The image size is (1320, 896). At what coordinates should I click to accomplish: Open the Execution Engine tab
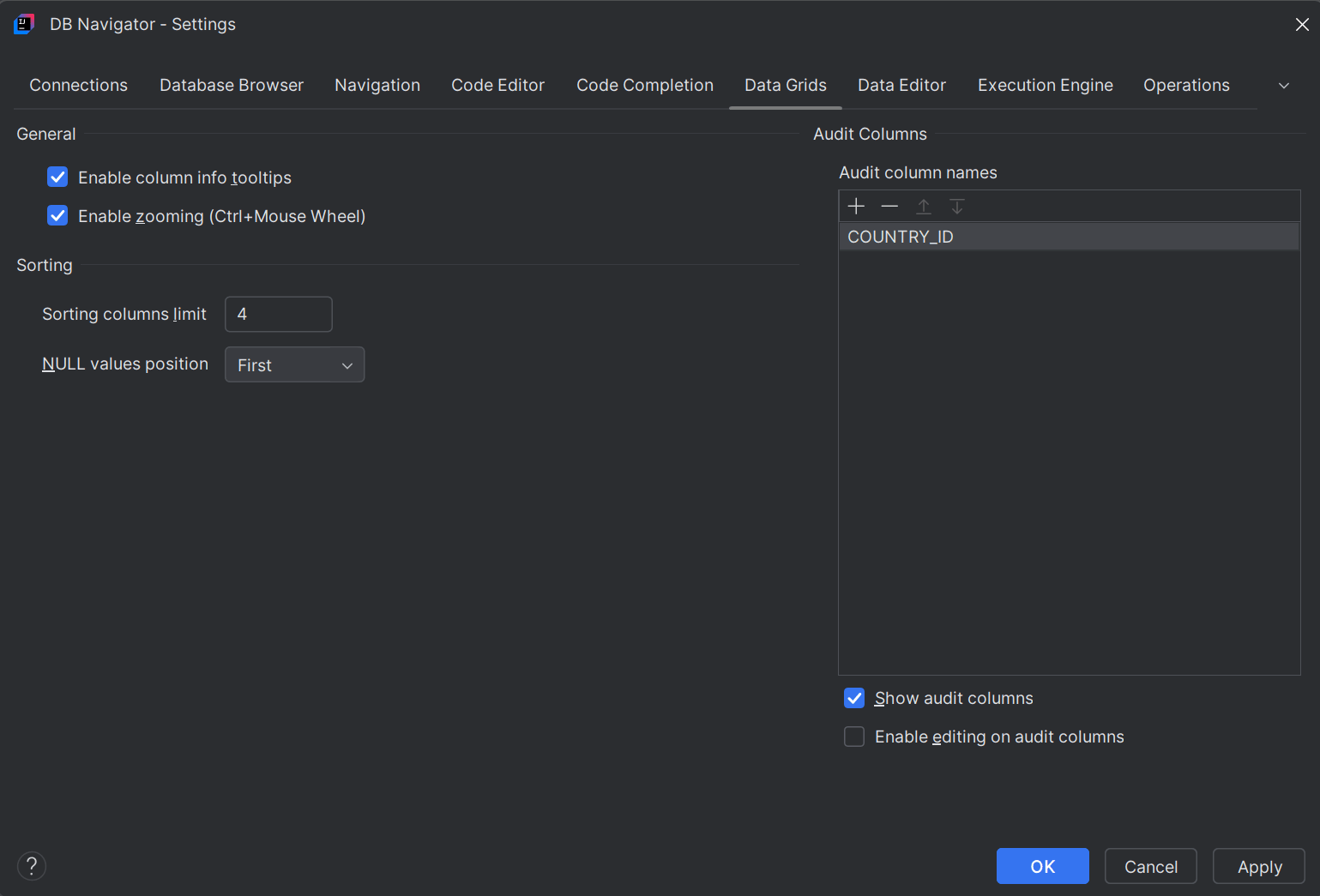(1046, 85)
